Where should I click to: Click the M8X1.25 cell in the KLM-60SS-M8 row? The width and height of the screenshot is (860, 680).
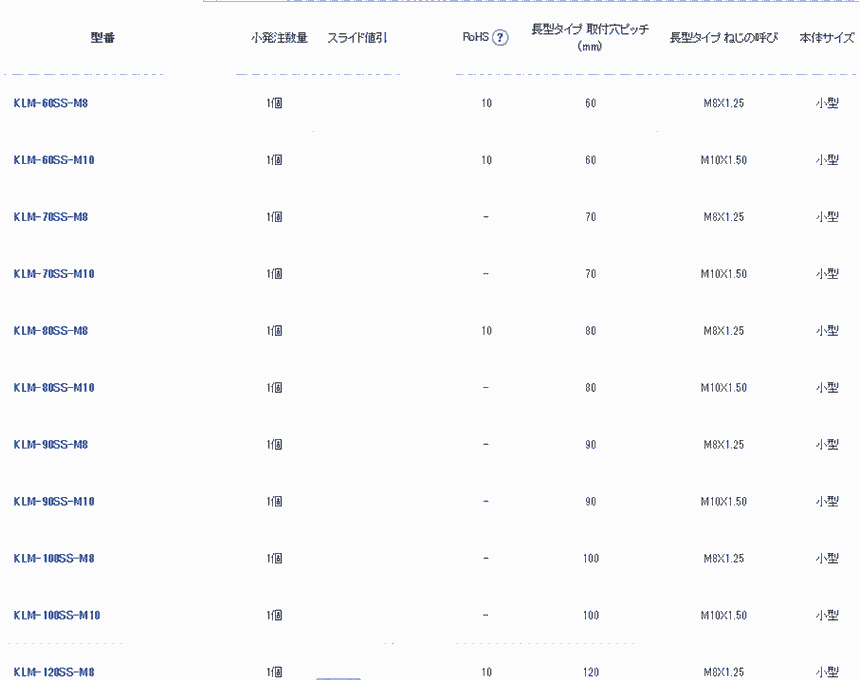click(x=723, y=103)
